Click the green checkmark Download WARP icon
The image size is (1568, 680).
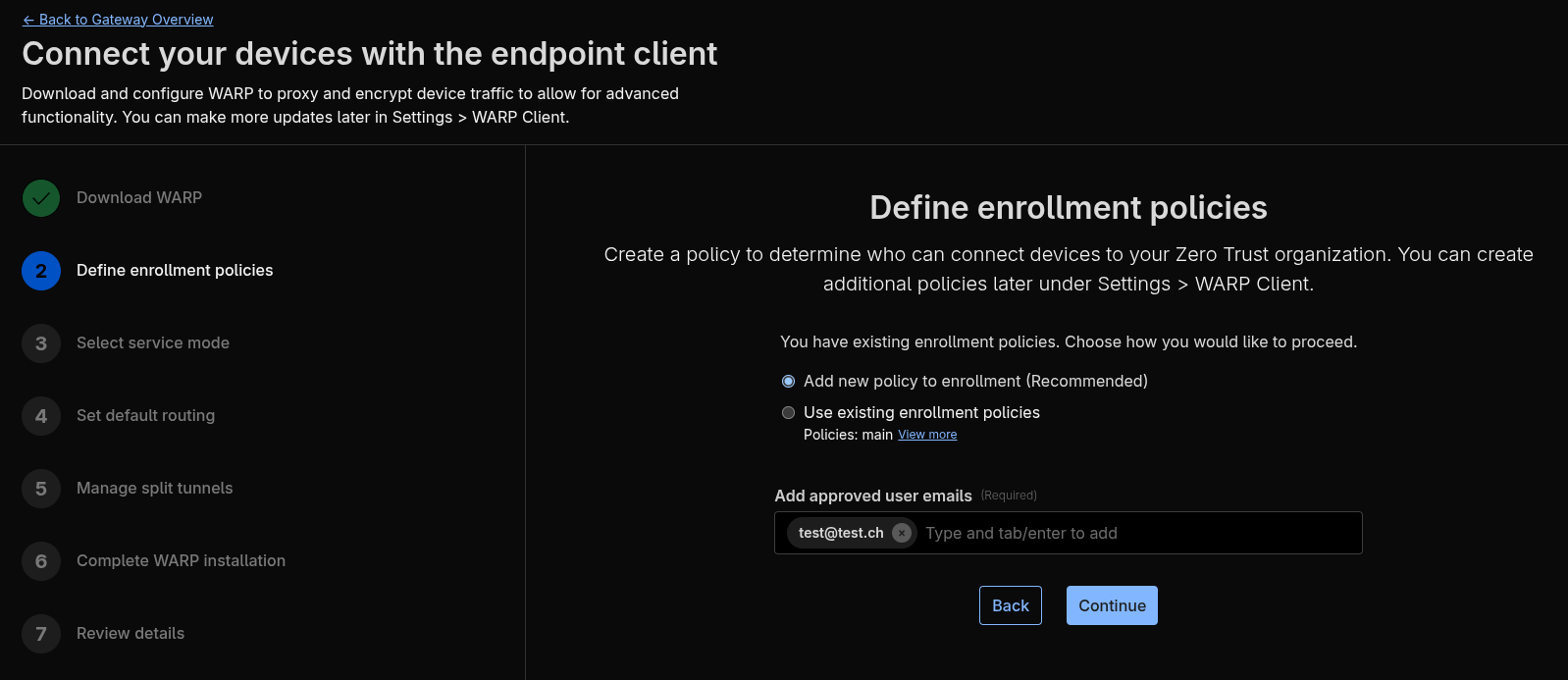click(x=41, y=198)
